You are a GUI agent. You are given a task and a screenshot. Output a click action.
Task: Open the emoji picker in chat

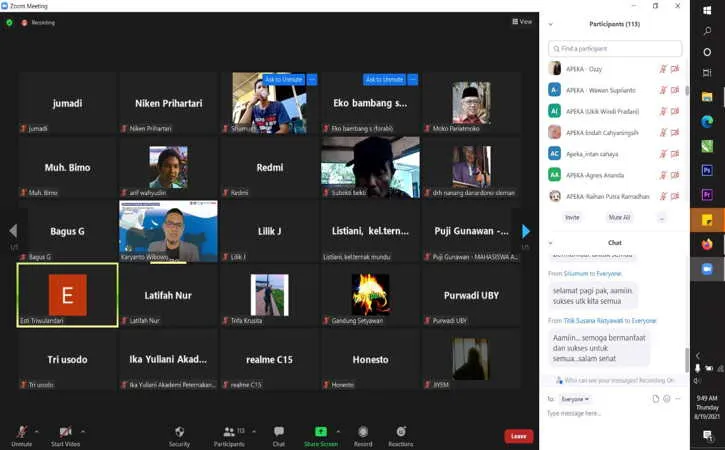[x=667, y=399]
